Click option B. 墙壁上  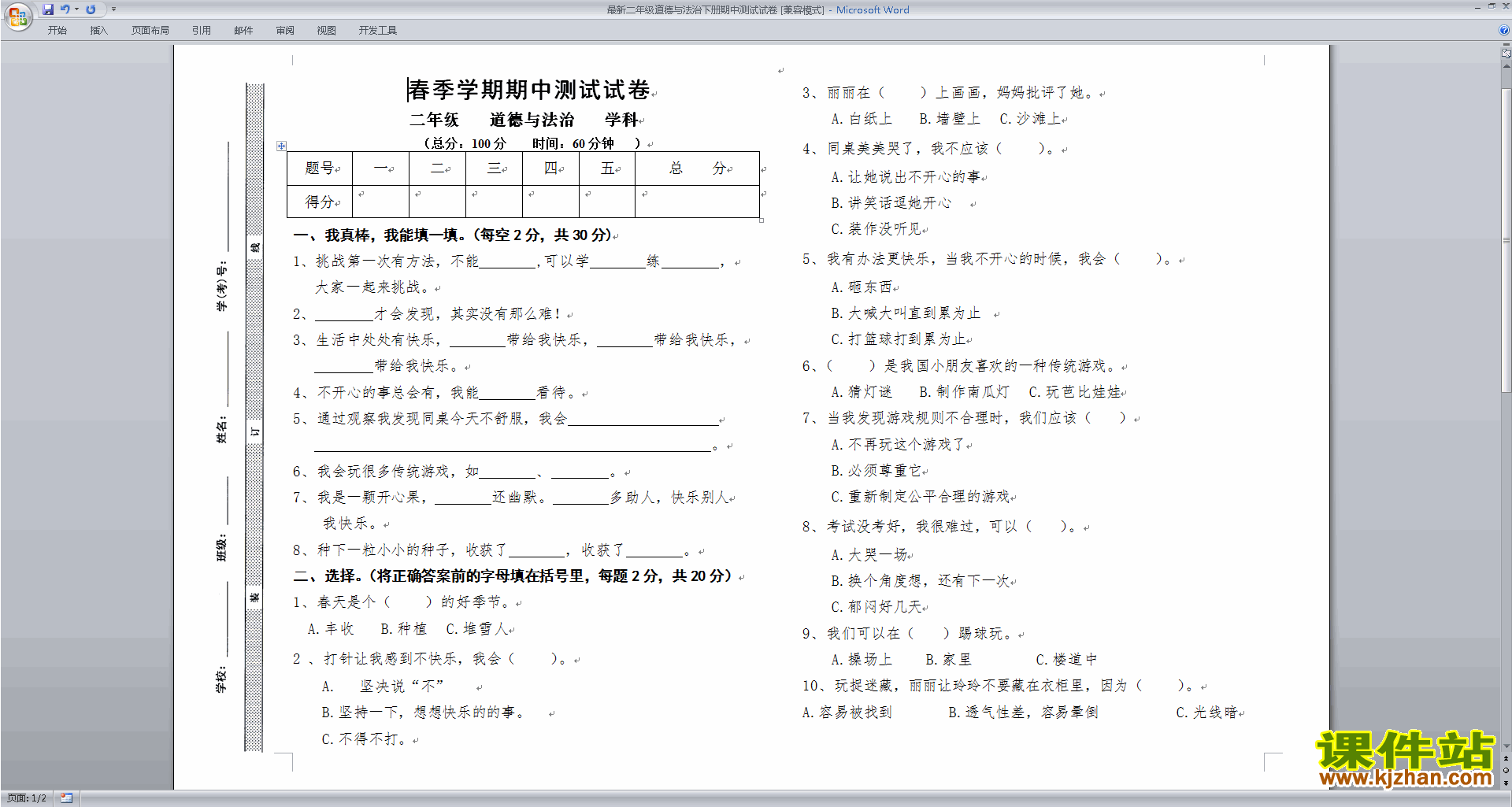click(950, 119)
